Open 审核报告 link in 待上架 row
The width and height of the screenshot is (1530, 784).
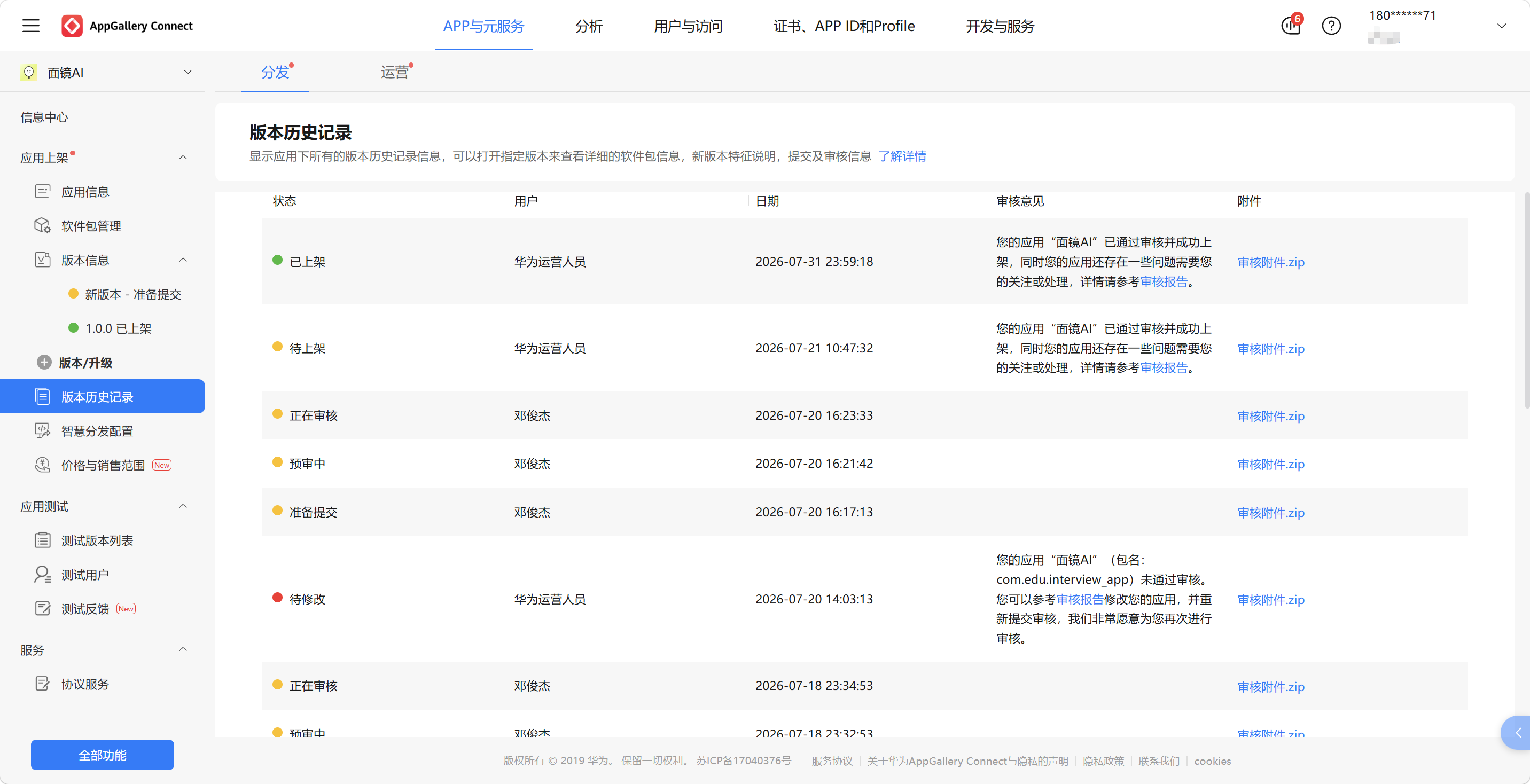(x=1163, y=367)
